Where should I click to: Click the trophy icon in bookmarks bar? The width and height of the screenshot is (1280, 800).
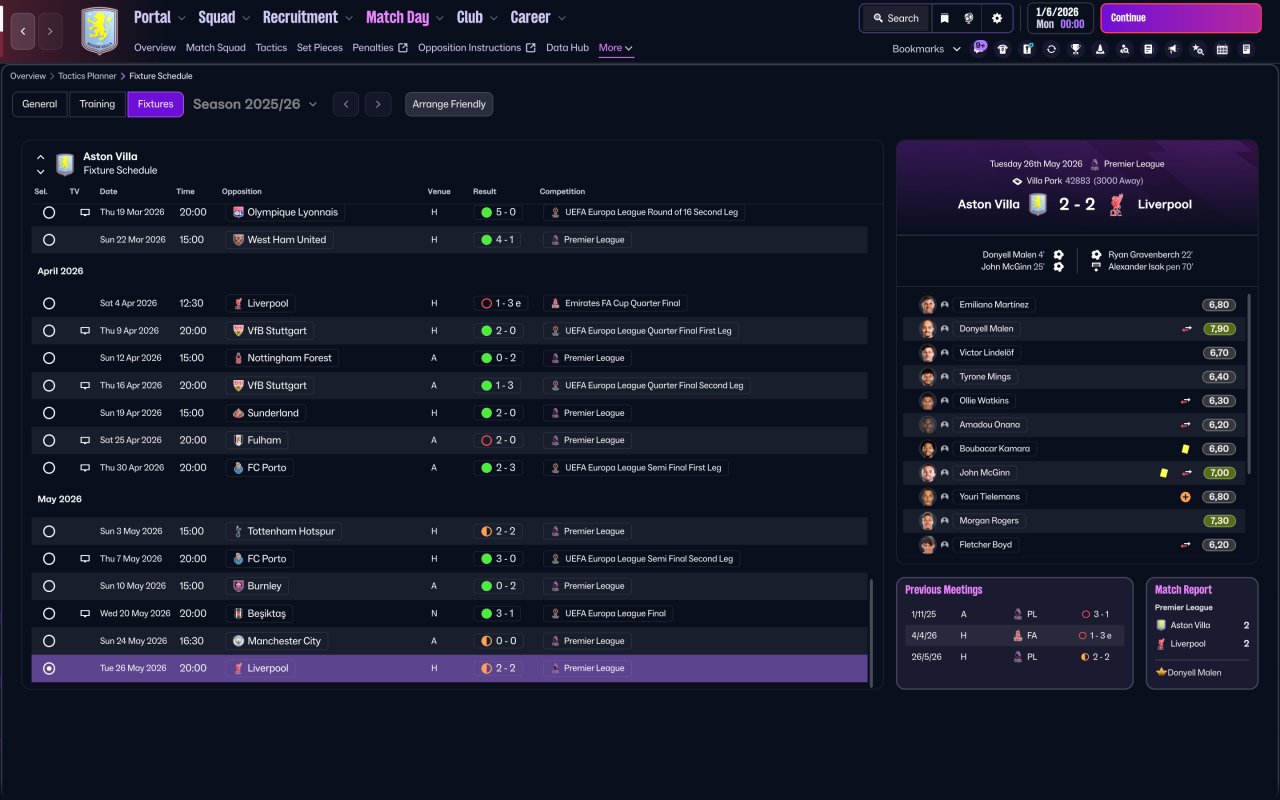click(x=1076, y=49)
